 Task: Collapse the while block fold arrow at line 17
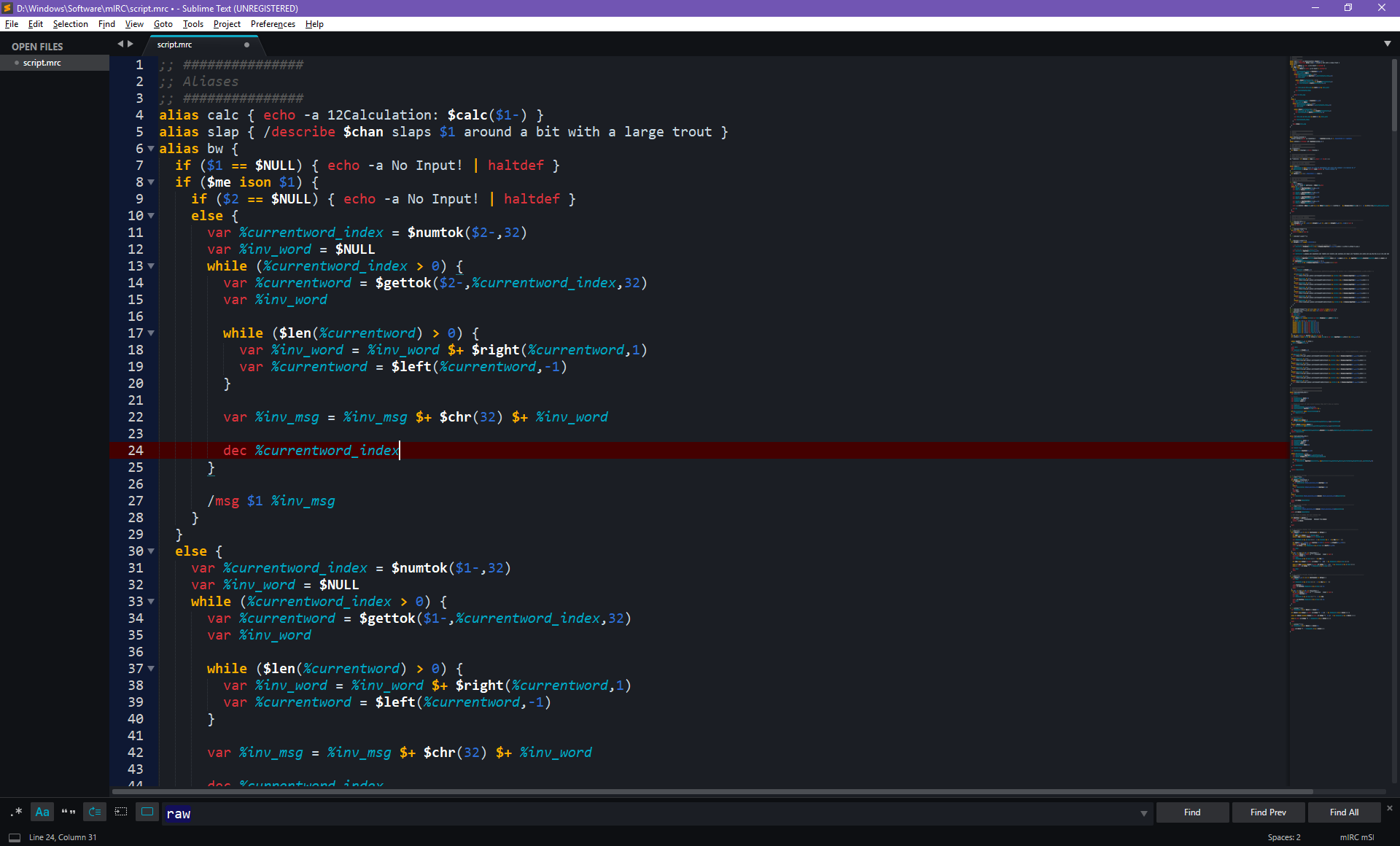(151, 333)
